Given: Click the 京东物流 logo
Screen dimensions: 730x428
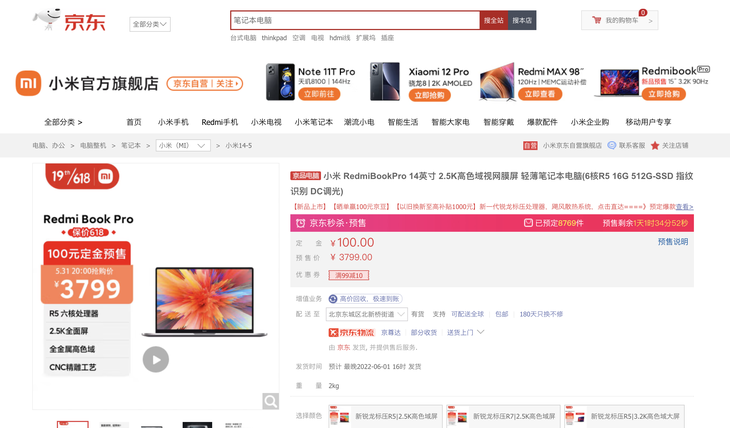Looking at the screenshot, I should (351, 333).
